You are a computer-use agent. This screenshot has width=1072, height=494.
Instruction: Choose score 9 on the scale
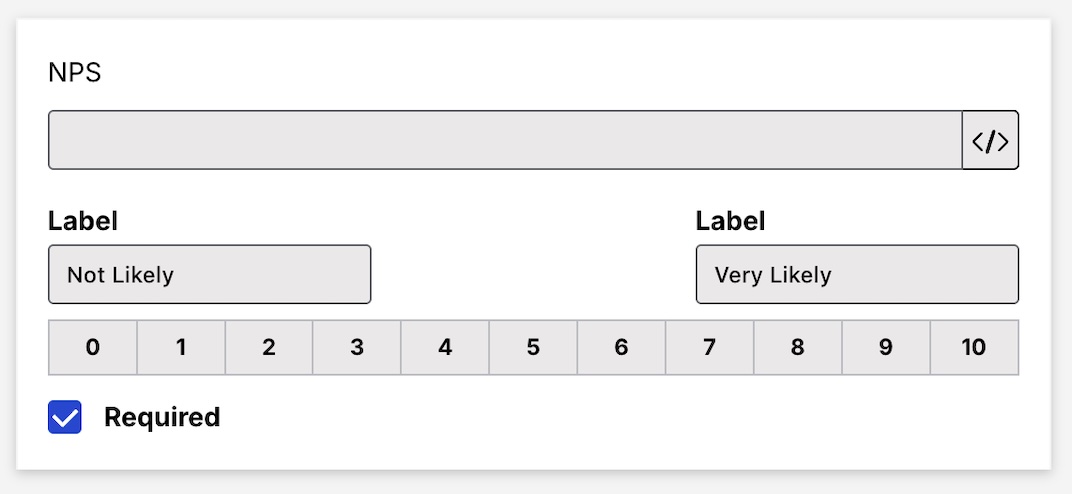click(885, 348)
